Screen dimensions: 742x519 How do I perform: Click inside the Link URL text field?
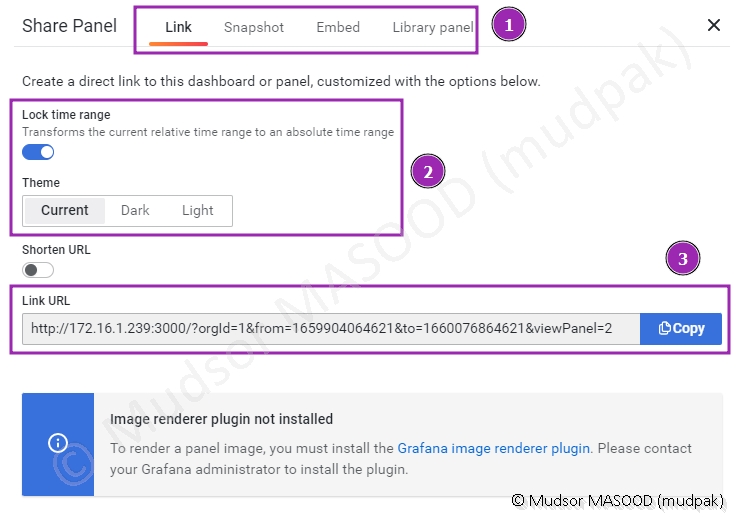coord(330,328)
